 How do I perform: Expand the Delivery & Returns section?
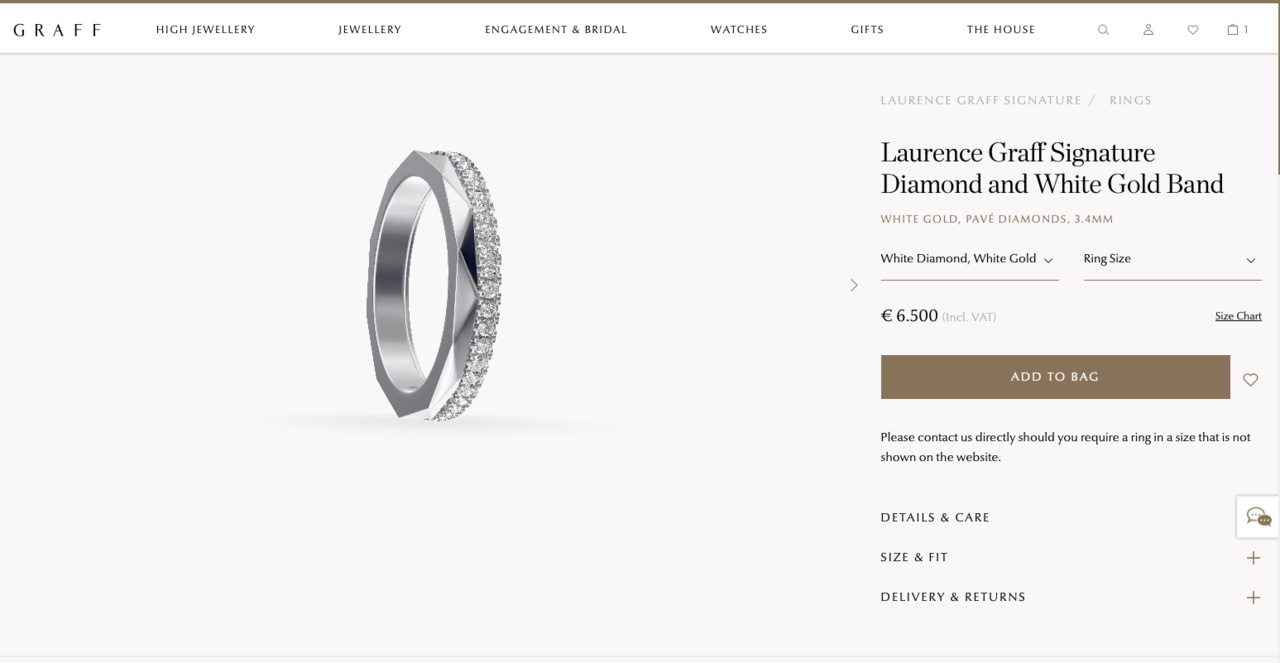click(x=1070, y=597)
